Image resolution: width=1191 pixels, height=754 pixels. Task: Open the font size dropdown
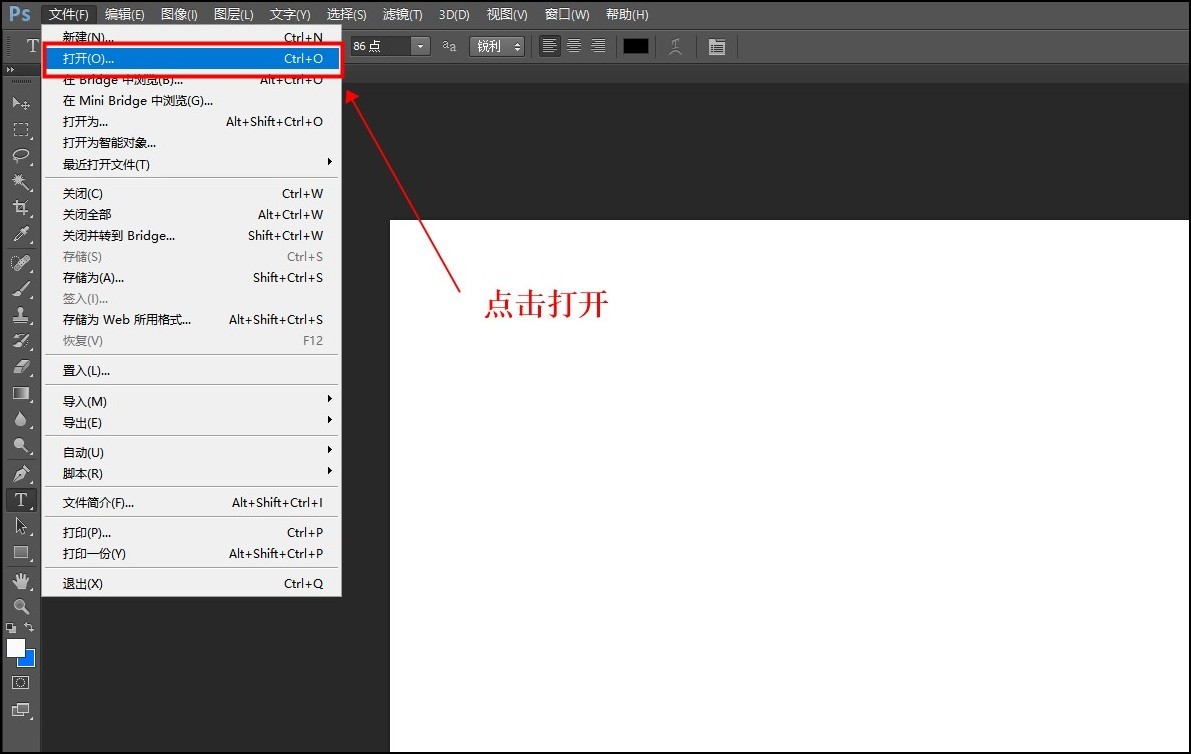pos(421,46)
